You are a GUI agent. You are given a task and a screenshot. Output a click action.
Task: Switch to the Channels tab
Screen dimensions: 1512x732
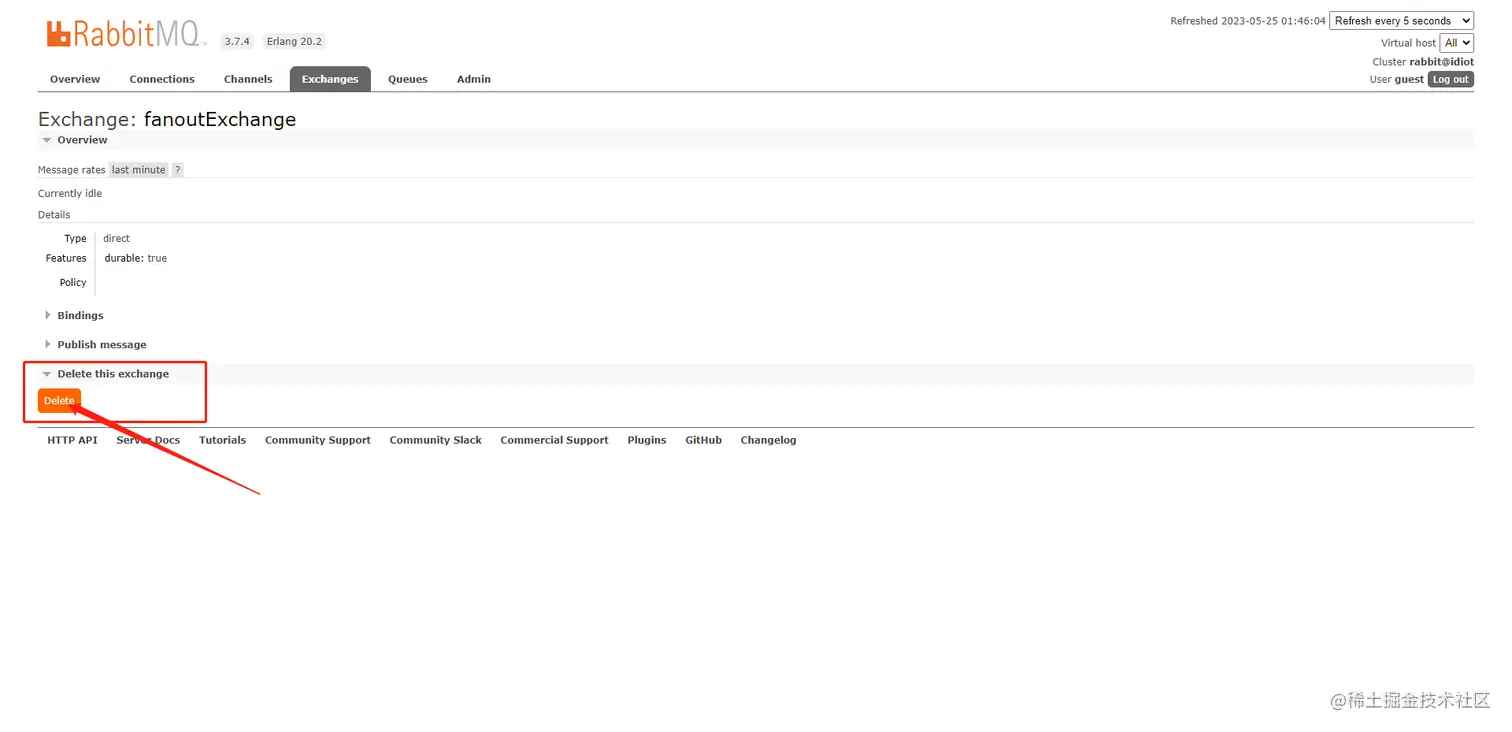(x=248, y=79)
